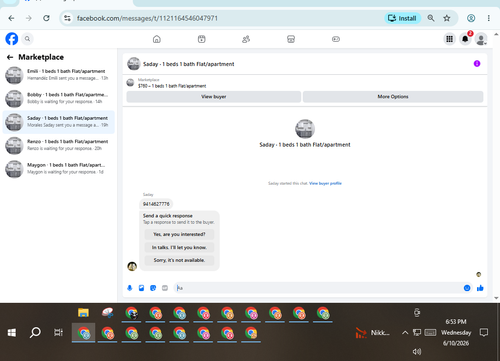
Task: Open the purple conversation info icon
Action: (x=477, y=64)
